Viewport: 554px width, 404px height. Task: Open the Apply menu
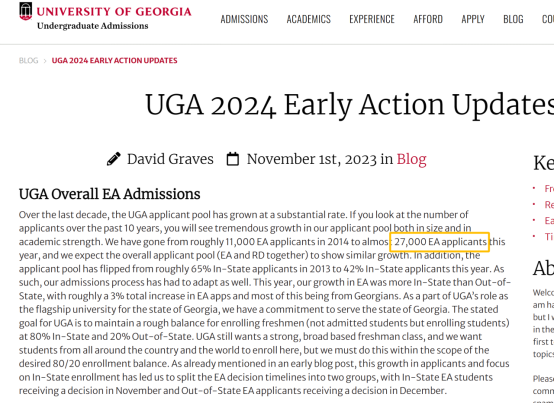click(473, 19)
